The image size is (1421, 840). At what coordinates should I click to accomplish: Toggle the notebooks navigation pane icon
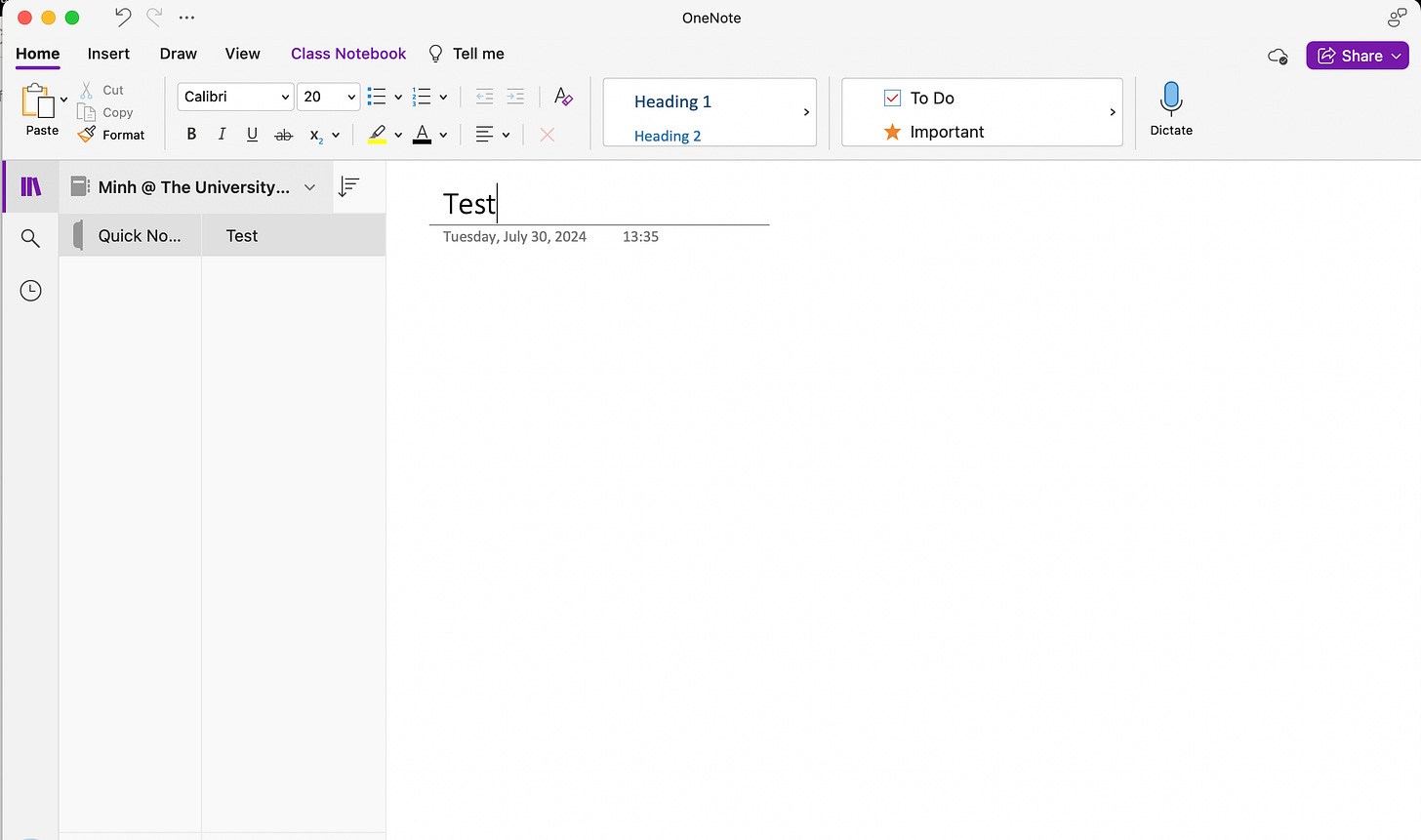[x=31, y=186]
